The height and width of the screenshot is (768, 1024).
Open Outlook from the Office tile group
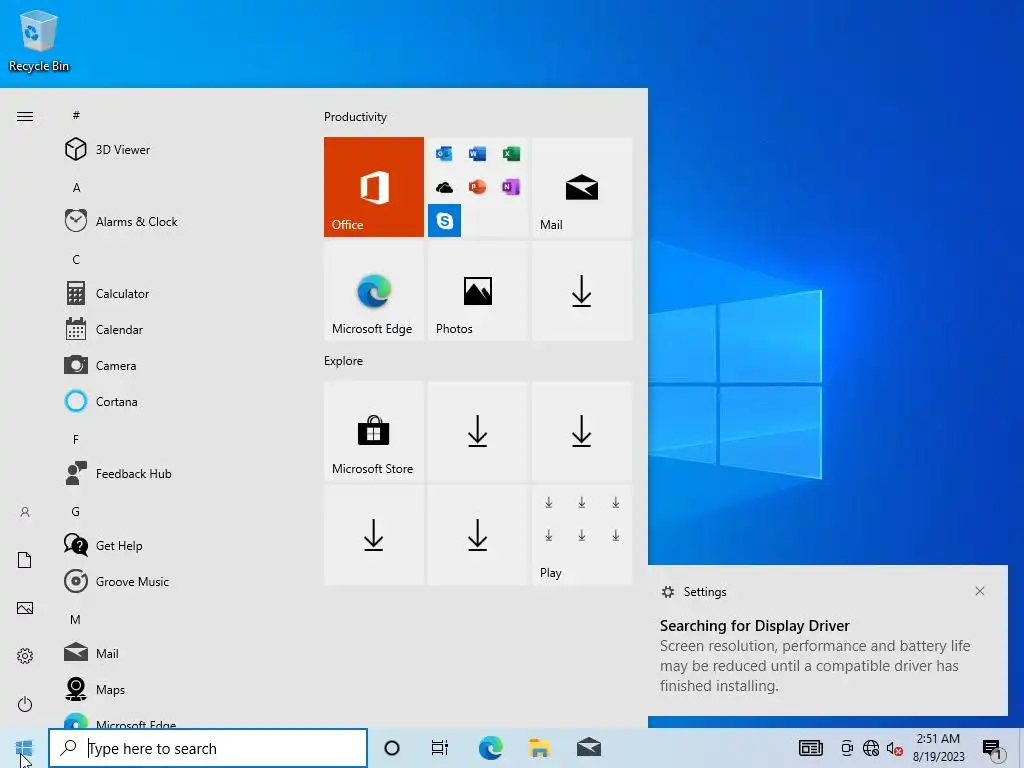(x=444, y=153)
